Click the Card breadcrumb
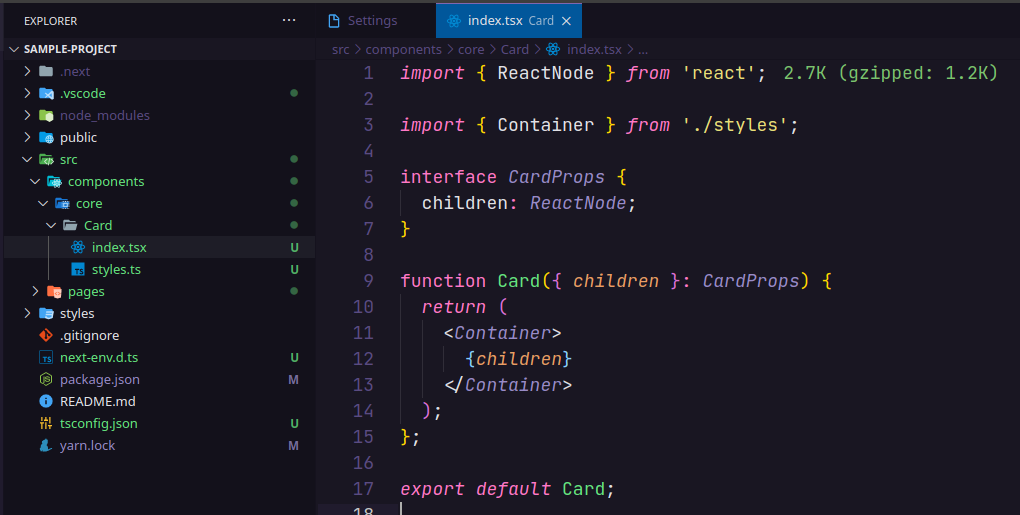 [x=515, y=49]
